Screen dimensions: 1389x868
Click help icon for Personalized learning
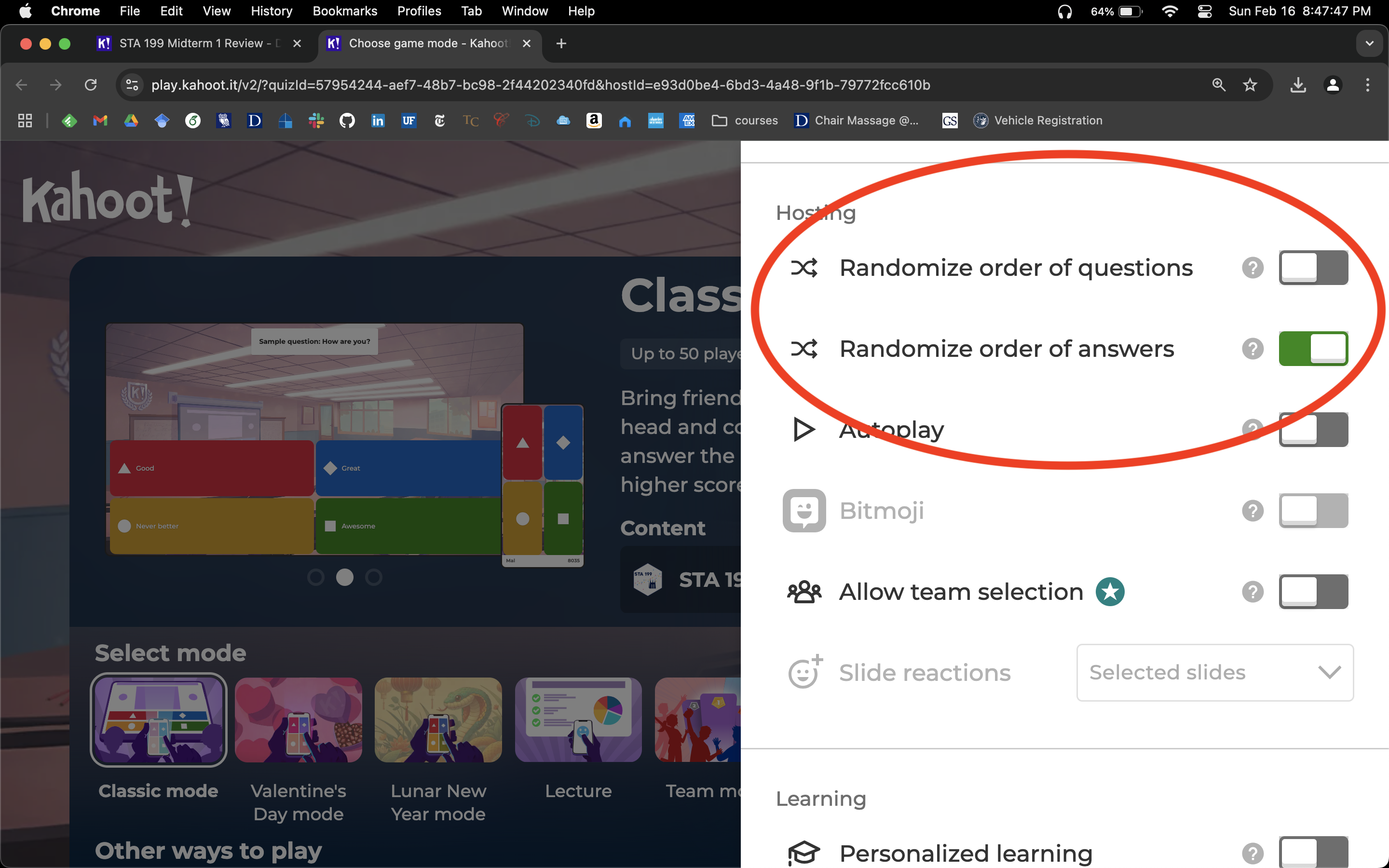[1253, 853]
